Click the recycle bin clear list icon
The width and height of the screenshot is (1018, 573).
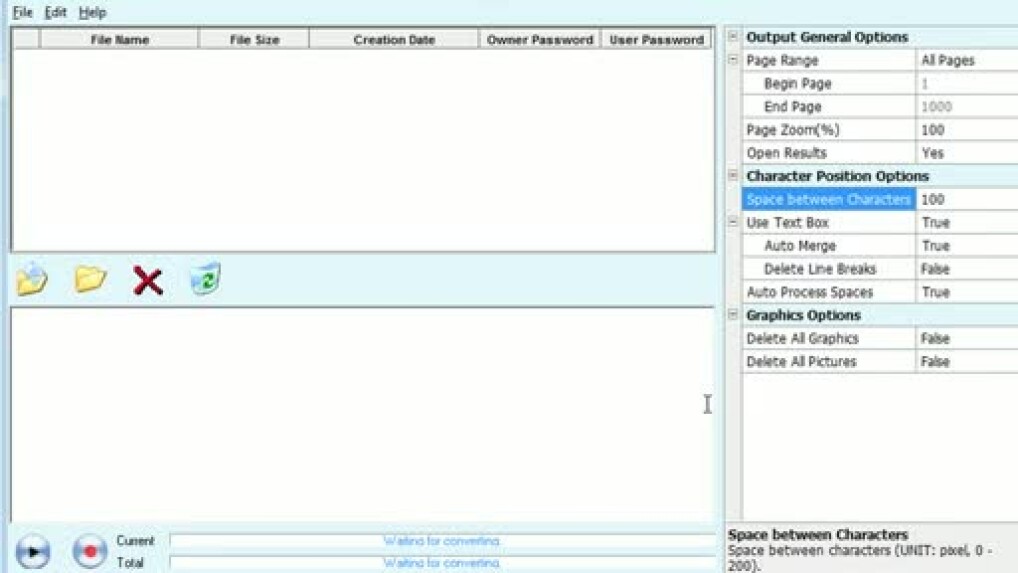click(x=205, y=279)
